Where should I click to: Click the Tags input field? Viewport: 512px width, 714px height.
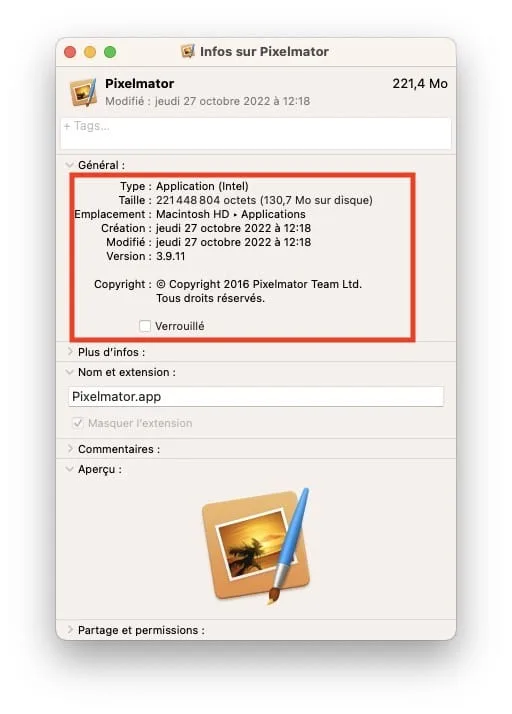coord(256,133)
